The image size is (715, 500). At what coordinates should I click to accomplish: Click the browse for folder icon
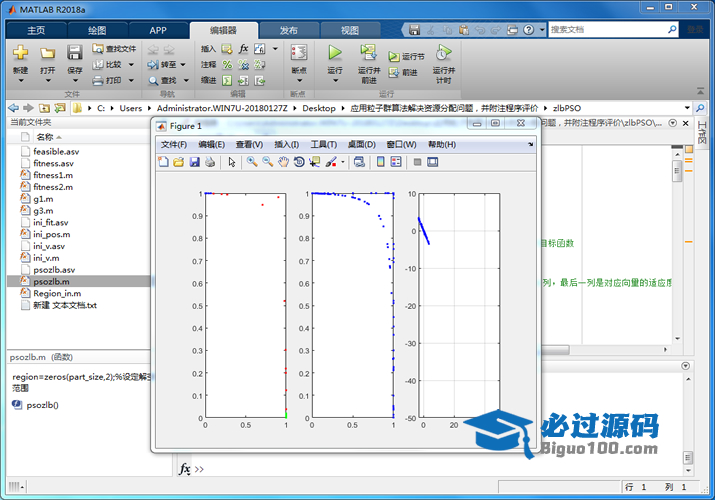pyautogui.click(x=60, y=108)
